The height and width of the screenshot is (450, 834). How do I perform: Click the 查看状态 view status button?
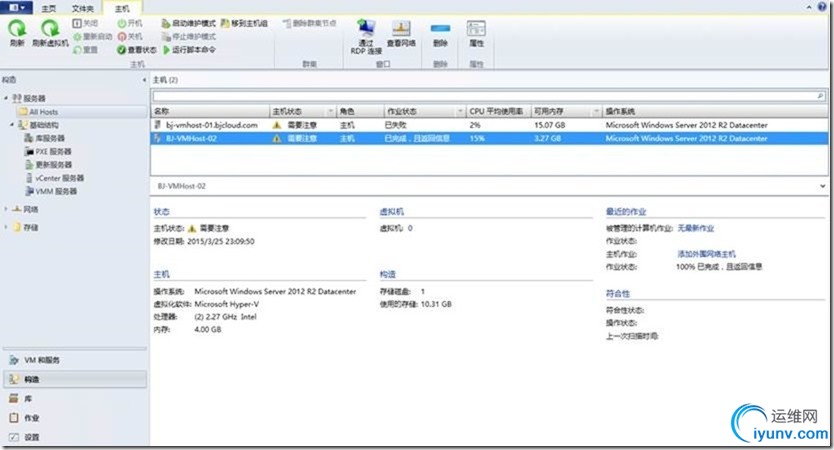(137, 49)
